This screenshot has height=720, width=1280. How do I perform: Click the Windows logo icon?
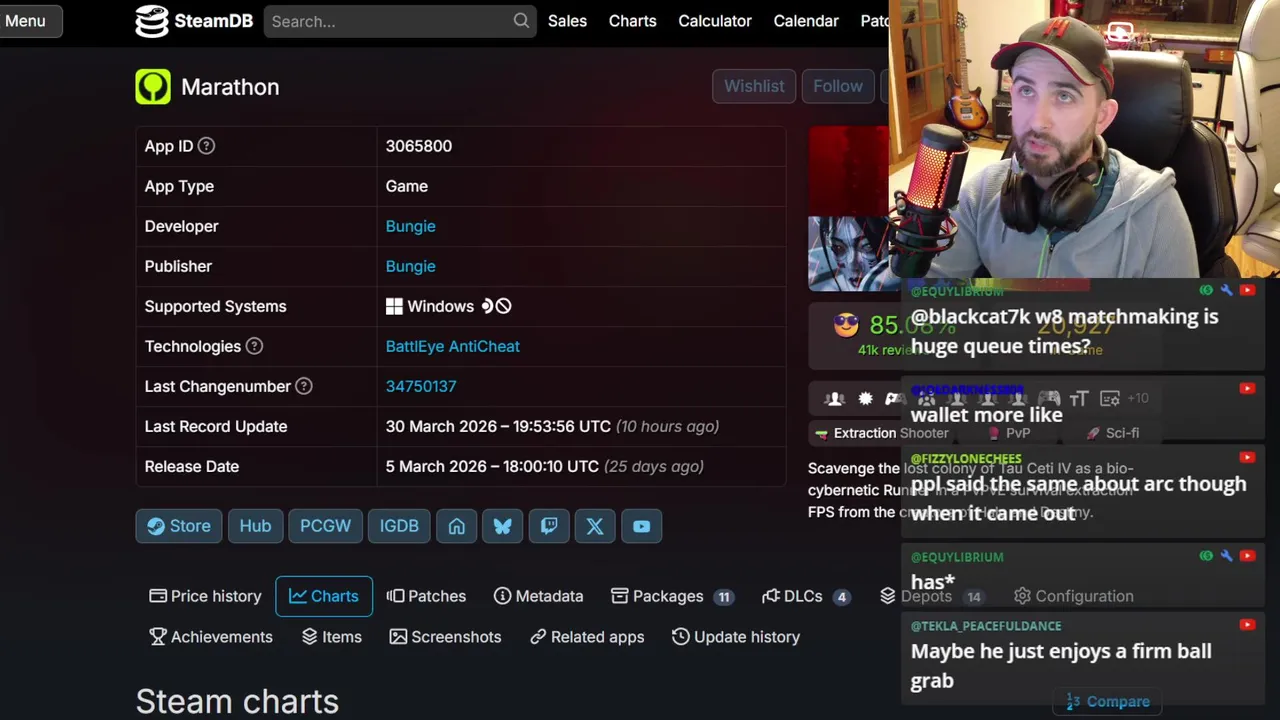[394, 306]
